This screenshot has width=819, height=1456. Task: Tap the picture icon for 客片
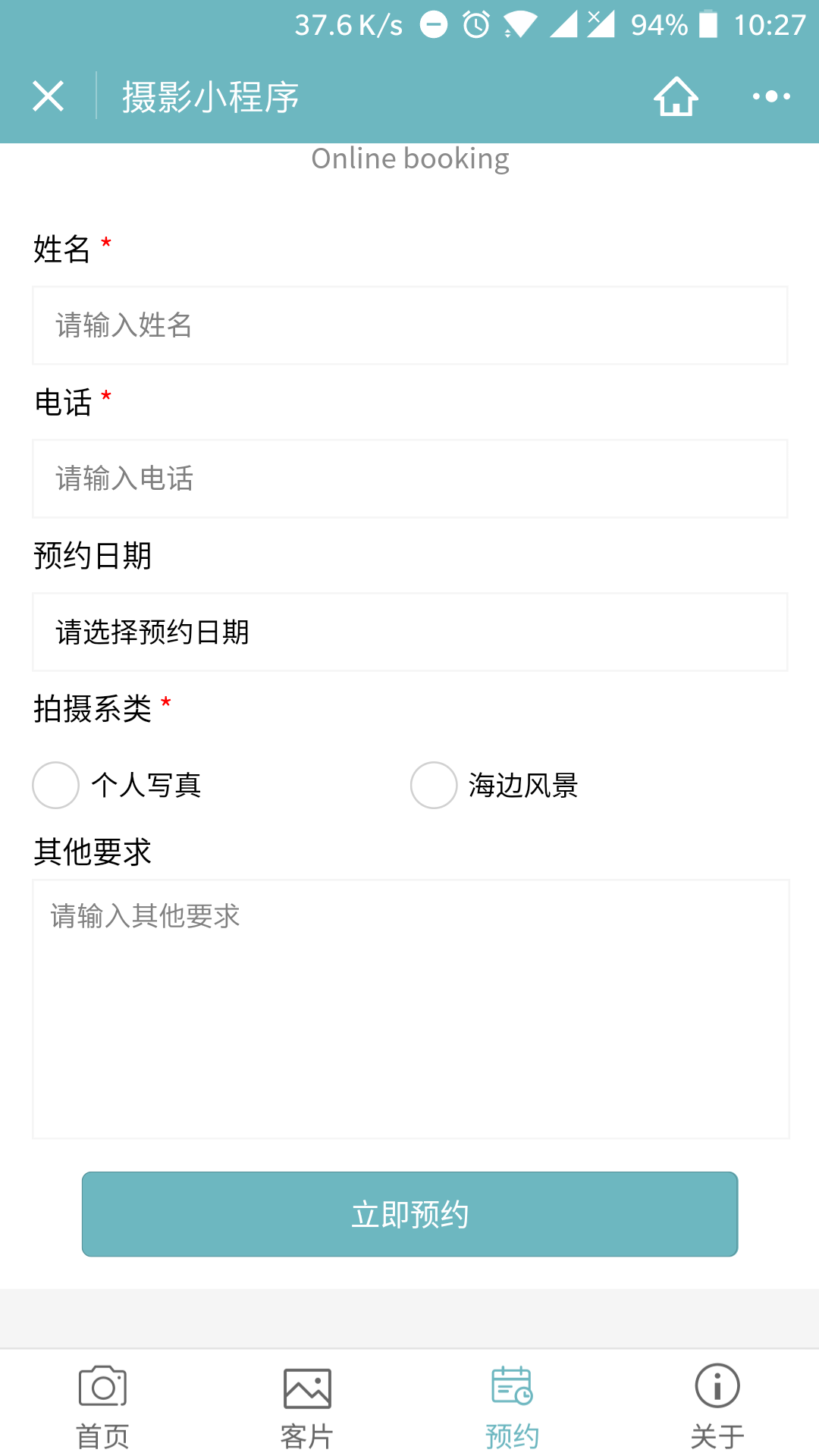pyautogui.click(x=307, y=1388)
